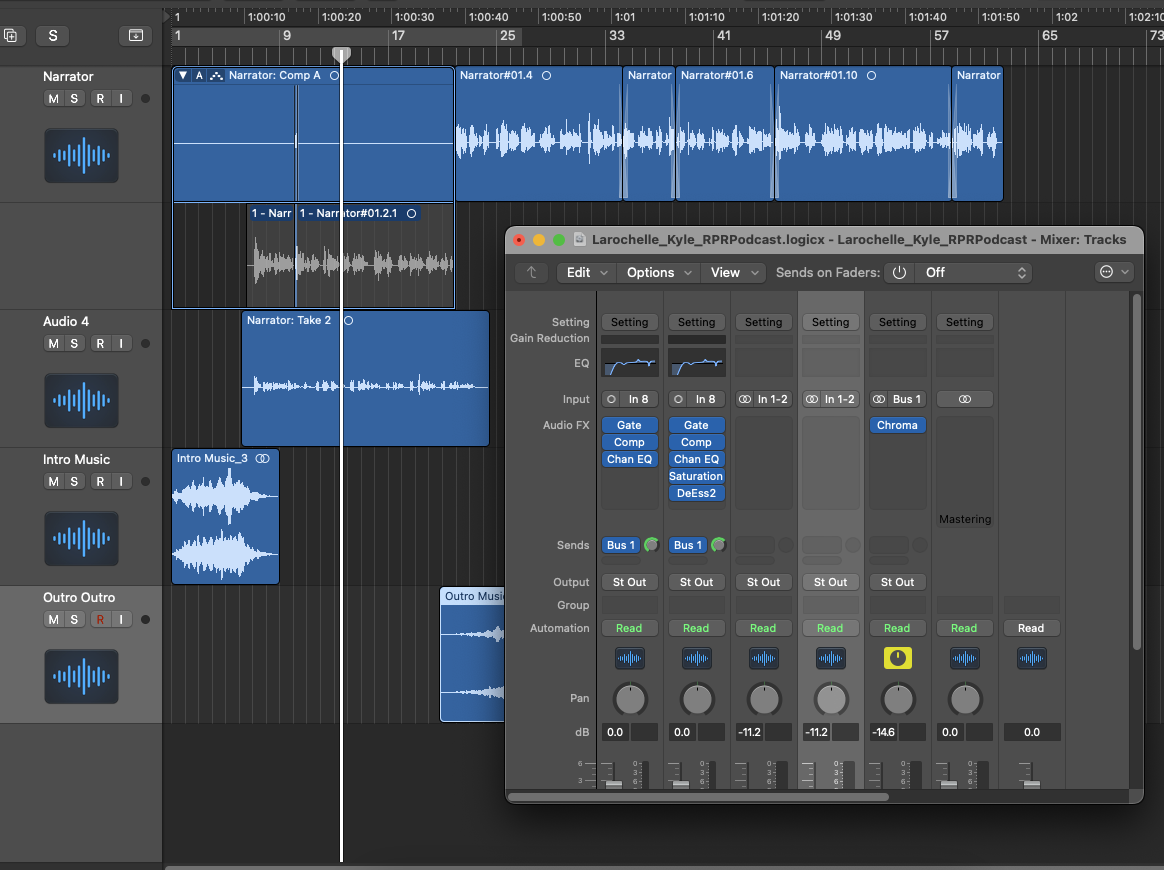Adjust first channel pan knob
The image size is (1164, 870).
630,699
